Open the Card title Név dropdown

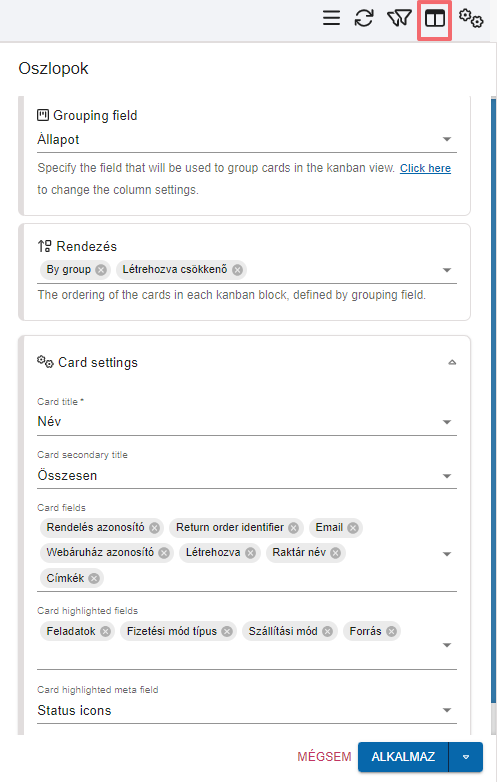click(x=247, y=422)
